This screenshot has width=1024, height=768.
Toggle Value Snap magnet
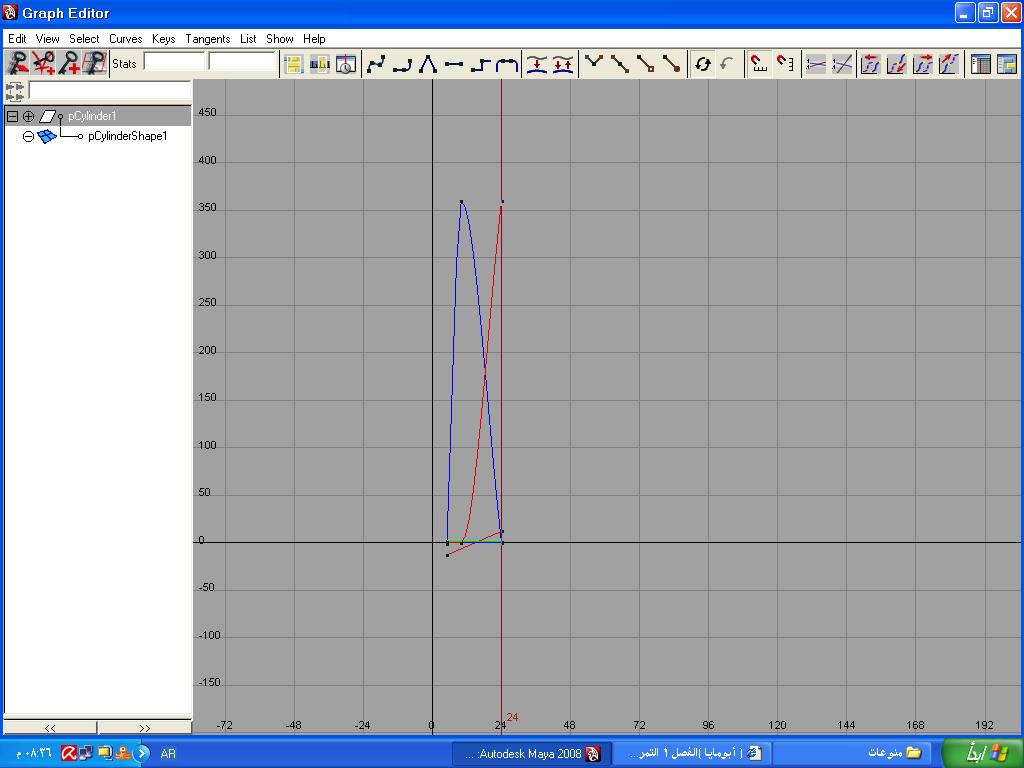point(785,64)
